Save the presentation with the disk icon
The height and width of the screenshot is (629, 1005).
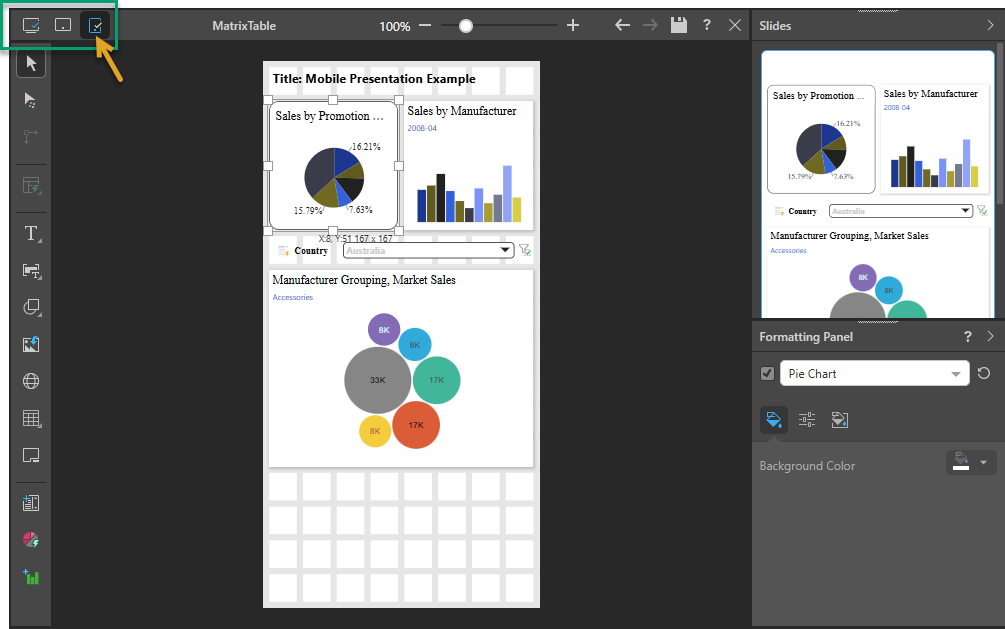[679, 25]
